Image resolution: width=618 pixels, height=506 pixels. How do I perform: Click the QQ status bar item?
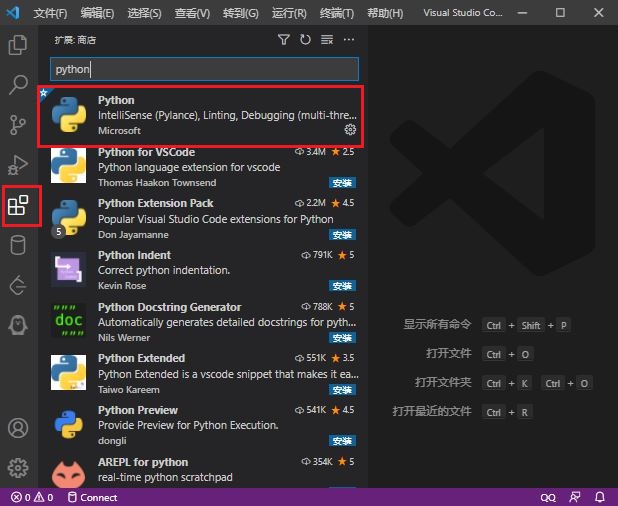coord(548,497)
